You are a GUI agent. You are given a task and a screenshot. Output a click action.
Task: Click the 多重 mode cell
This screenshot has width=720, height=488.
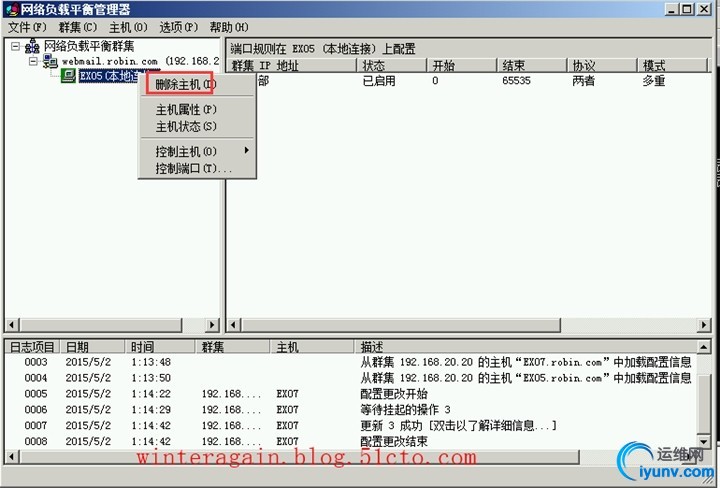pos(653,81)
